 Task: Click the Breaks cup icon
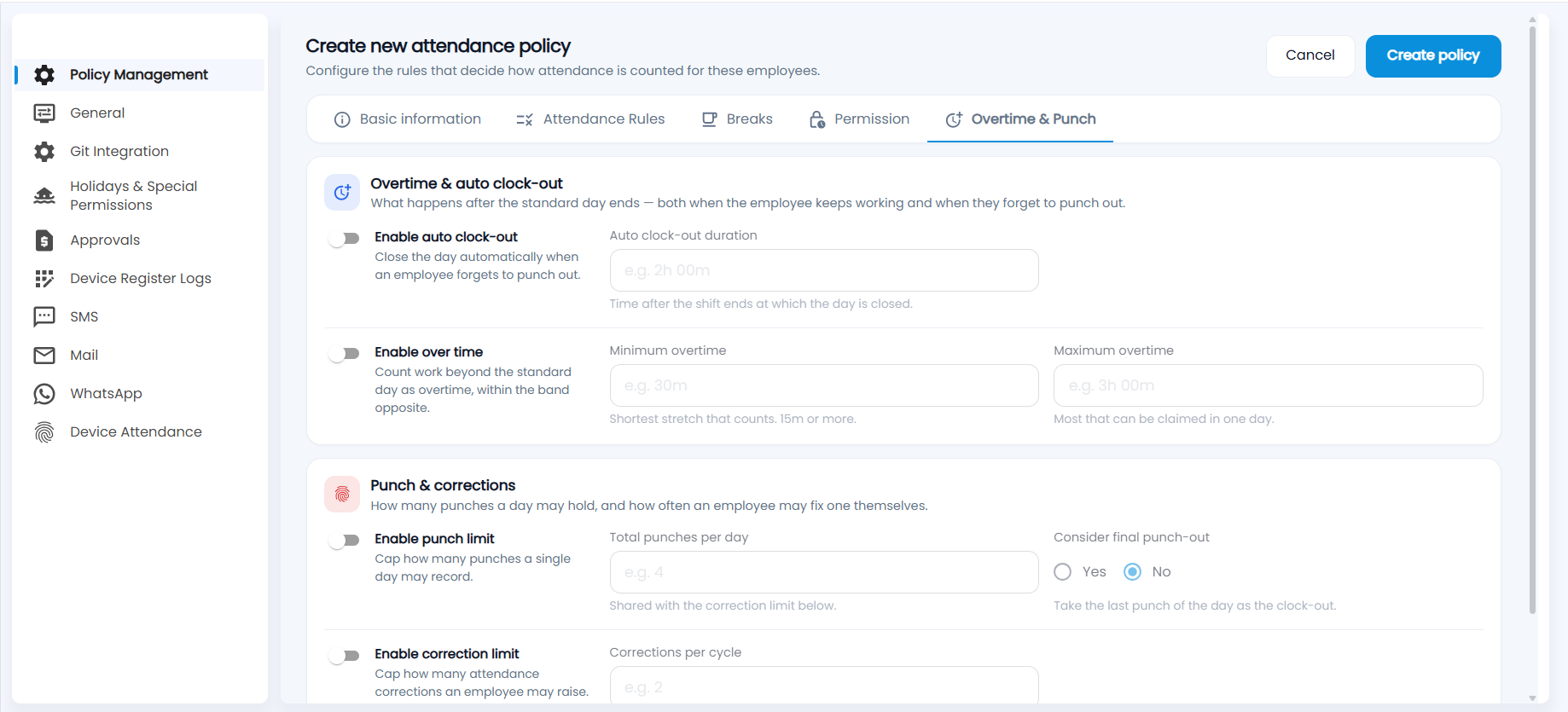pos(709,119)
